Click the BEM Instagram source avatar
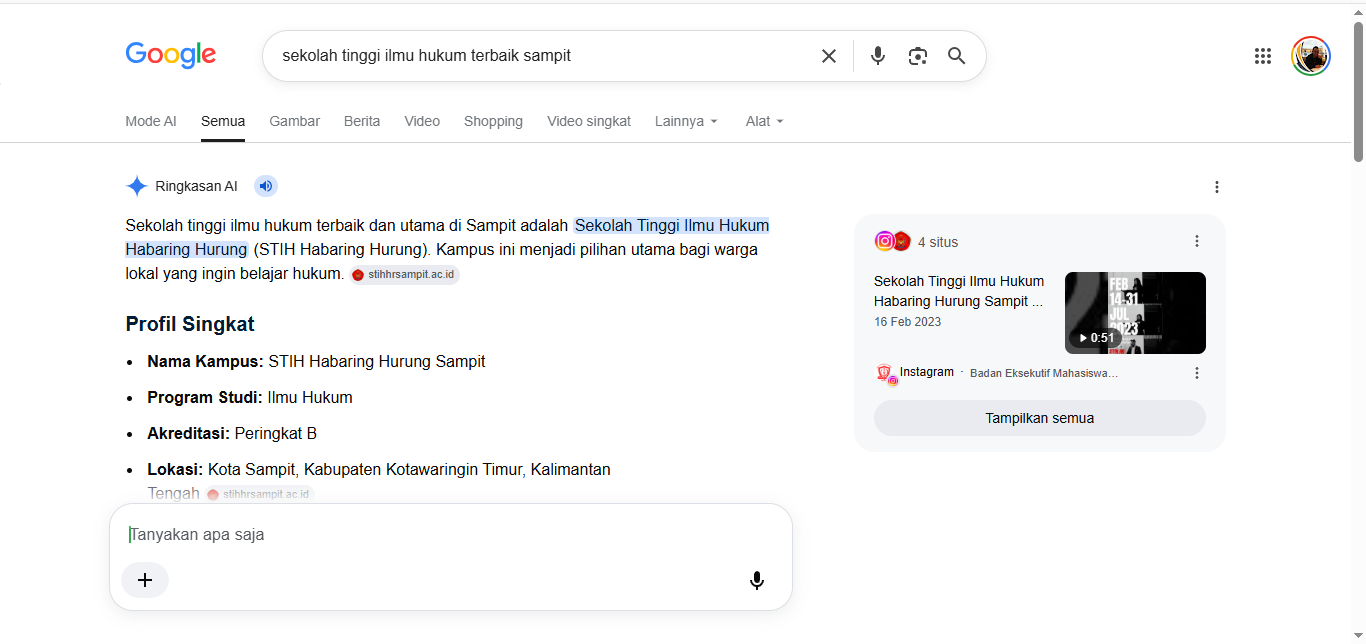This screenshot has height=644, width=1366. click(x=885, y=374)
